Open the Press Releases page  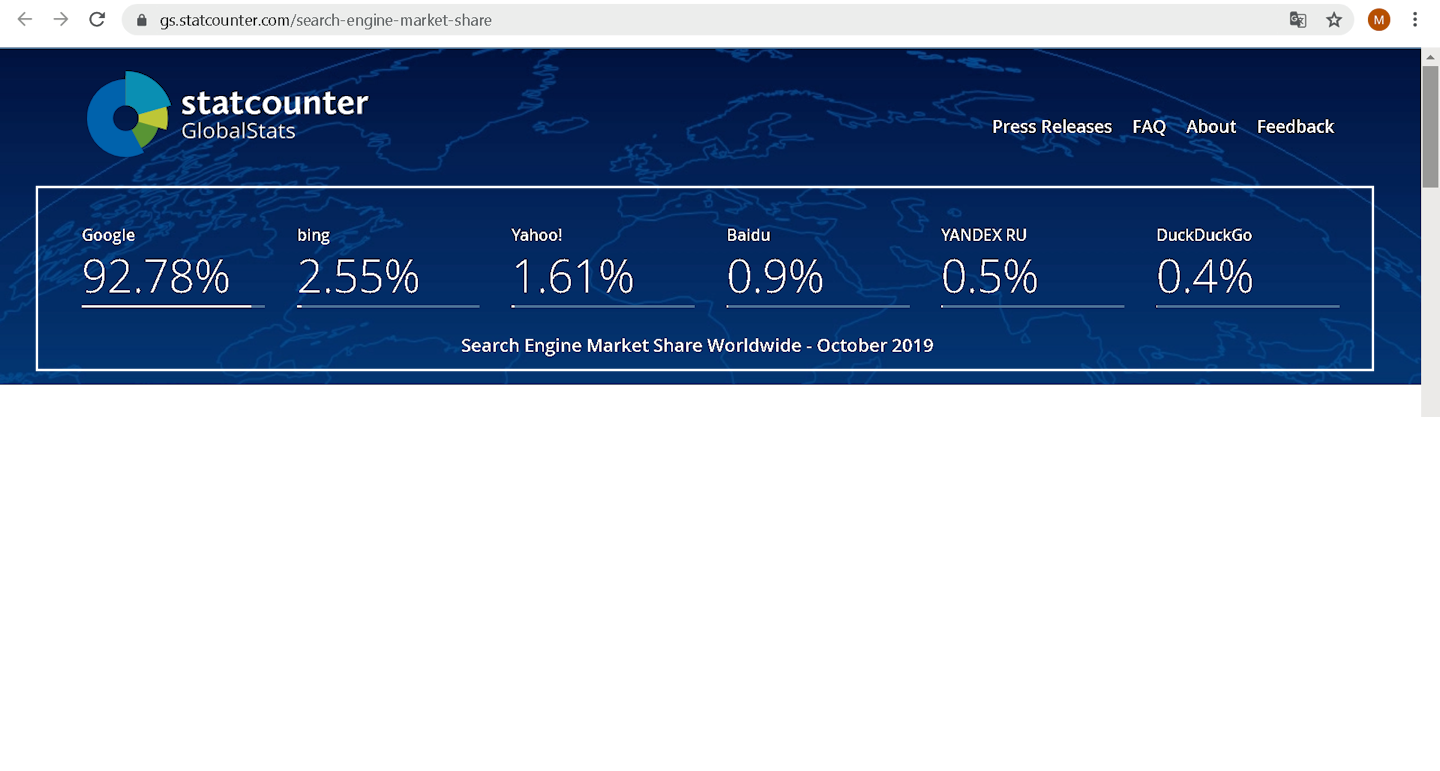coord(1052,127)
